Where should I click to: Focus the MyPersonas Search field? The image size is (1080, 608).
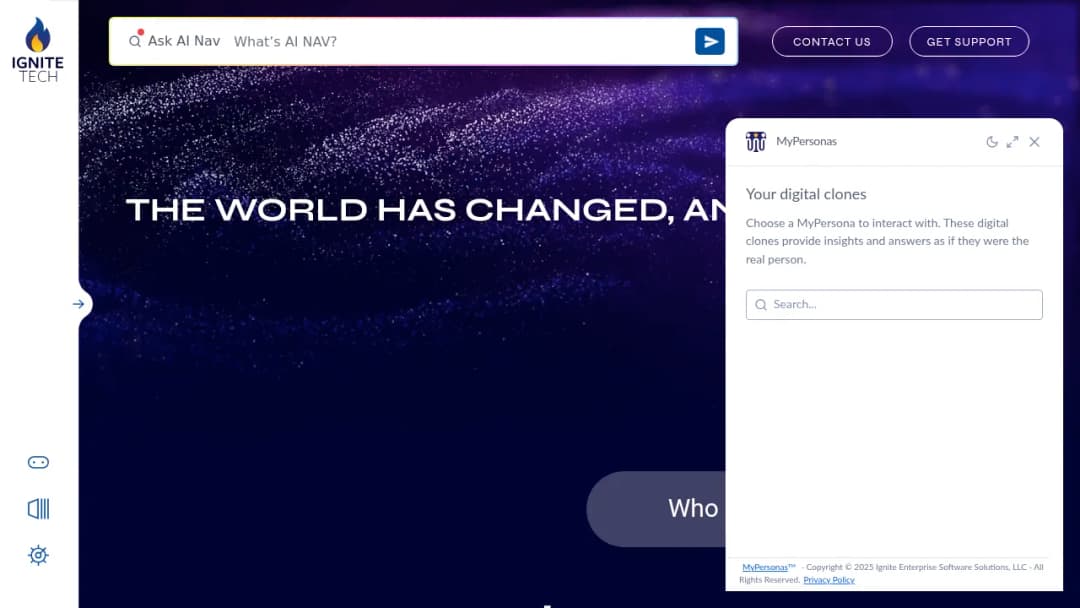(x=894, y=304)
